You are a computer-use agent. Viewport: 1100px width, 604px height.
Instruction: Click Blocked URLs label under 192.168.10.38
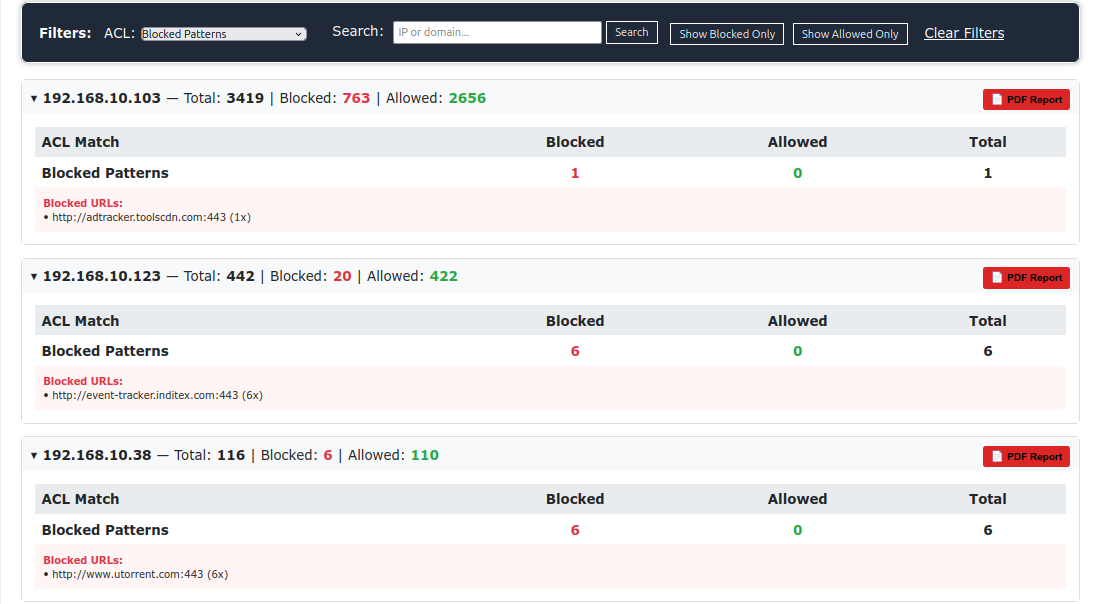pyautogui.click(x=83, y=561)
